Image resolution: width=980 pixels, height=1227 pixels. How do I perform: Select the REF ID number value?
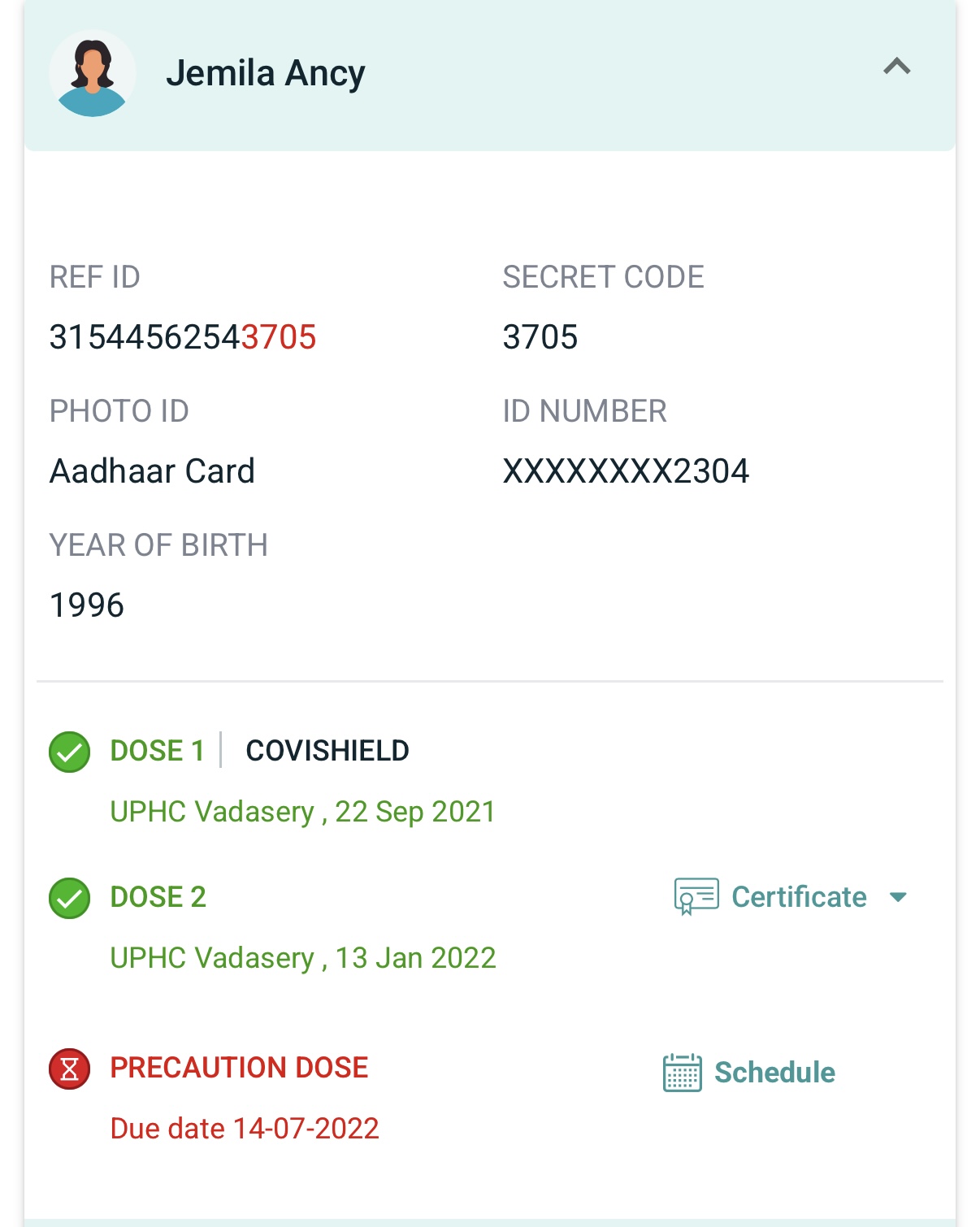(183, 337)
